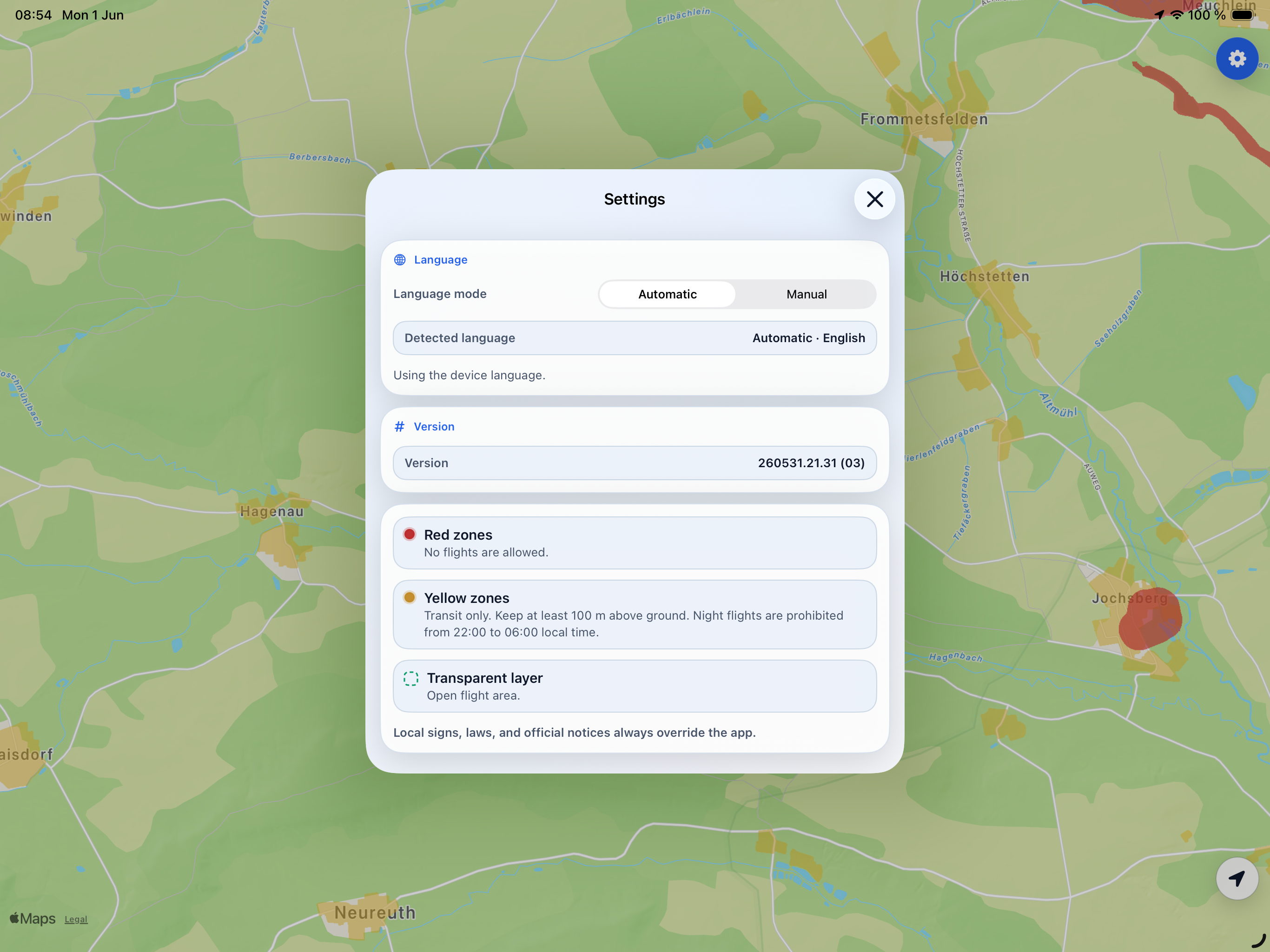Click the Wi-Fi icon in status bar
Image resolution: width=1270 pixels, height=952 pixels.
[1177, 15]
